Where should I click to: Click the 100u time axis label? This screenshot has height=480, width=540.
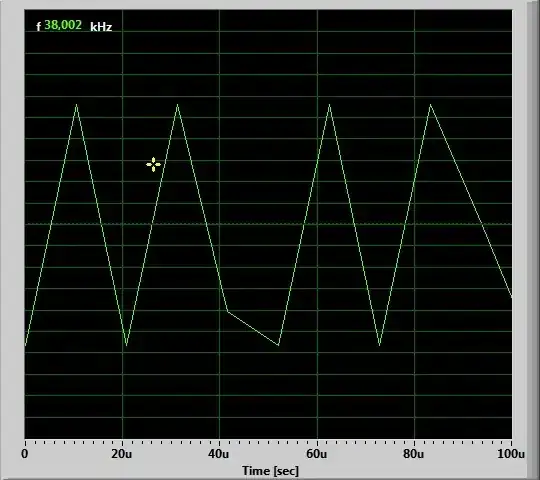511,454
